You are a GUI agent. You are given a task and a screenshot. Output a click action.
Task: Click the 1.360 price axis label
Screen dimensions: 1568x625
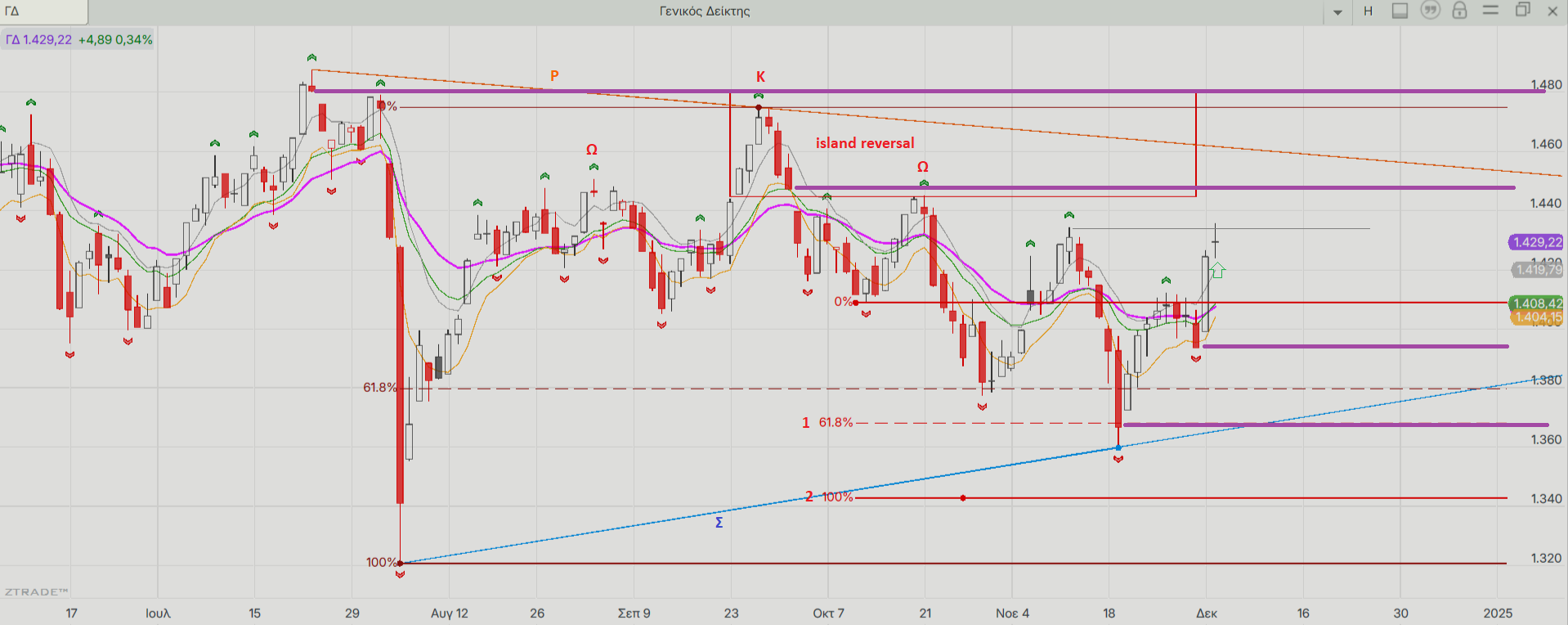tap(1546, 440)
